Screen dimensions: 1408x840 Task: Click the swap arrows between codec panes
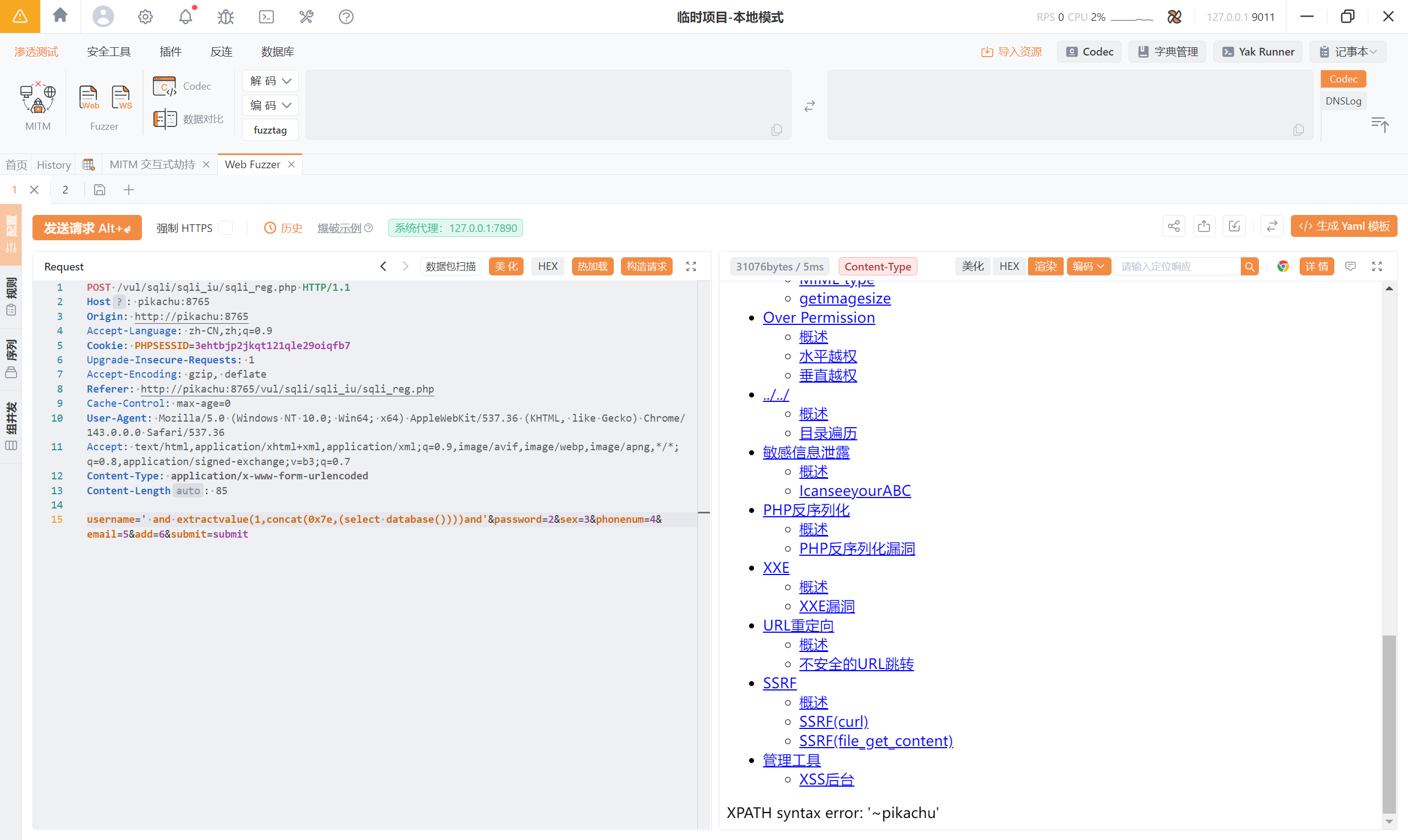pos(809,106)
